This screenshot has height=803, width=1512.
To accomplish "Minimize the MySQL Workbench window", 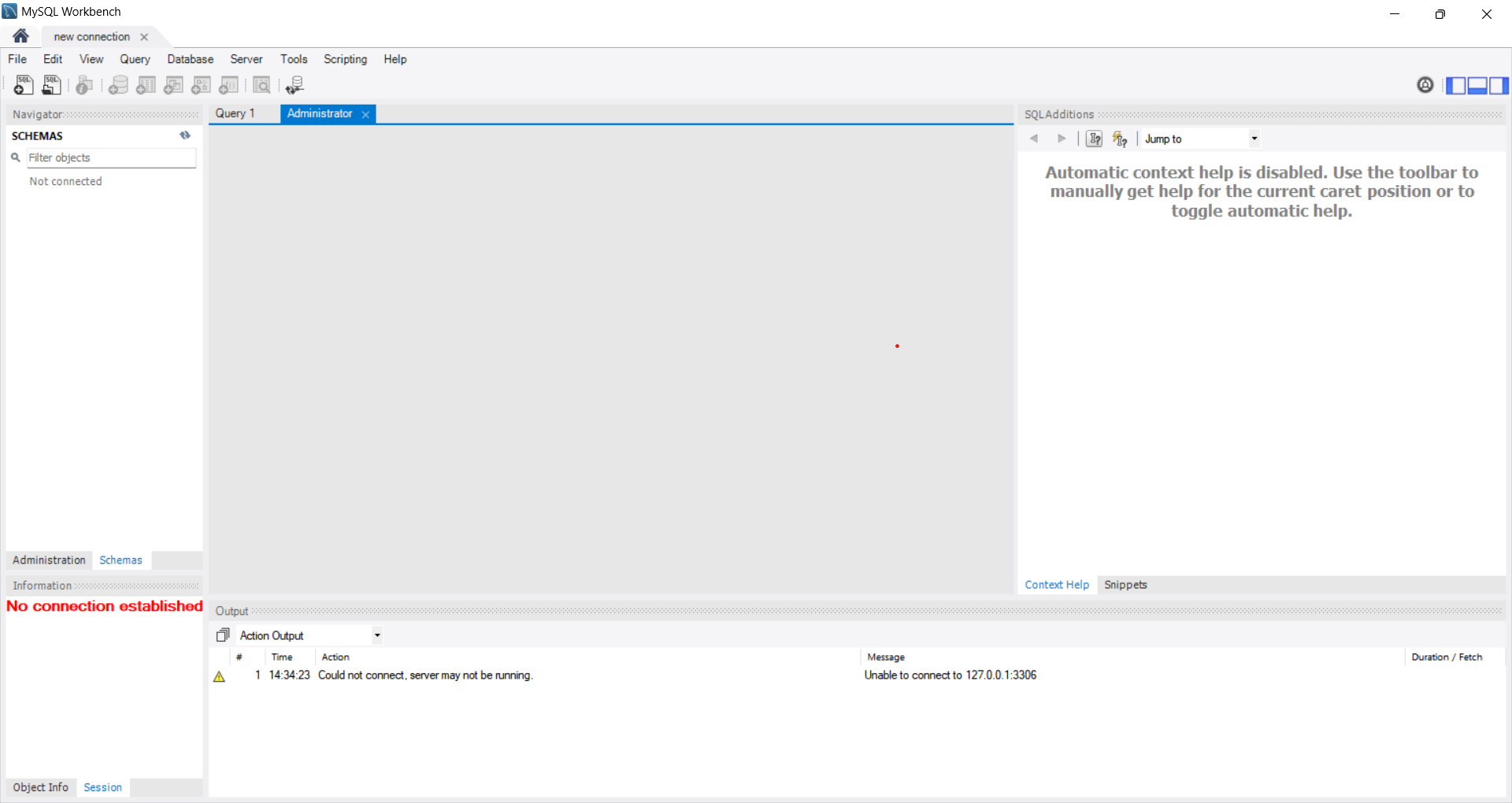I will [x=1394, y=13].
